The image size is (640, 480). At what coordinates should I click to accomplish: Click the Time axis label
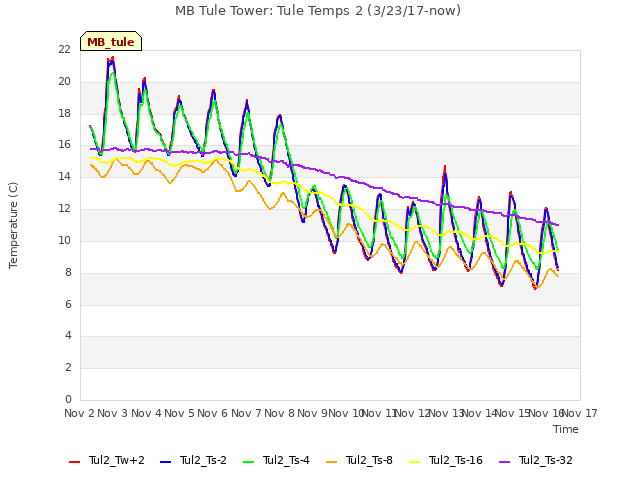(566, 429)
